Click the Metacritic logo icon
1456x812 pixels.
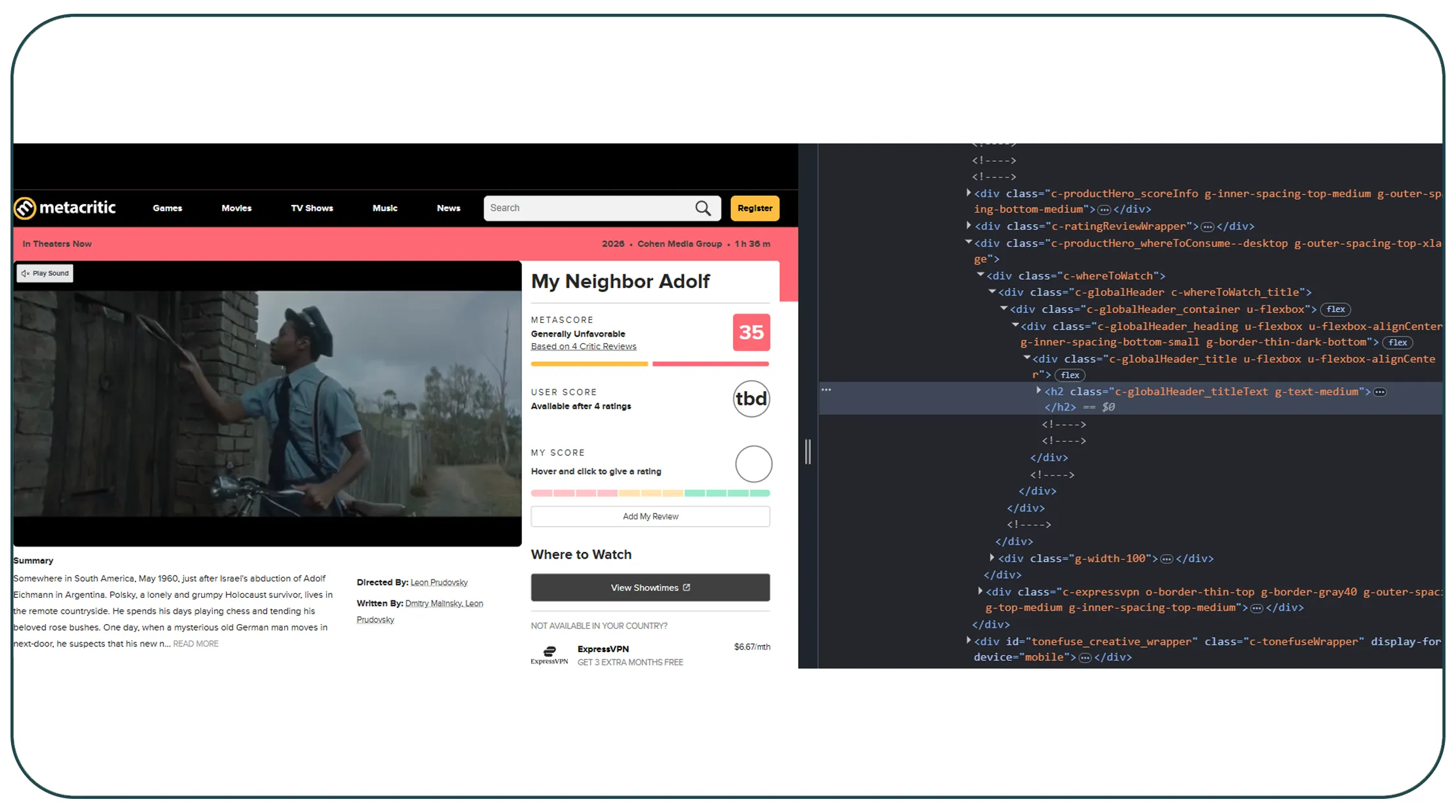pos(25,208)
